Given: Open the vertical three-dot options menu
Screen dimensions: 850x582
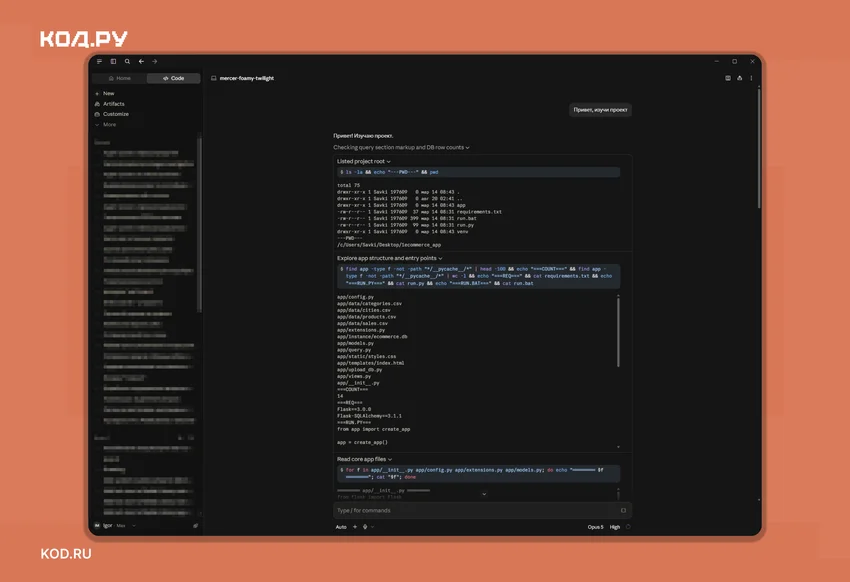Looking at the screenshot, I should [751, 78].
